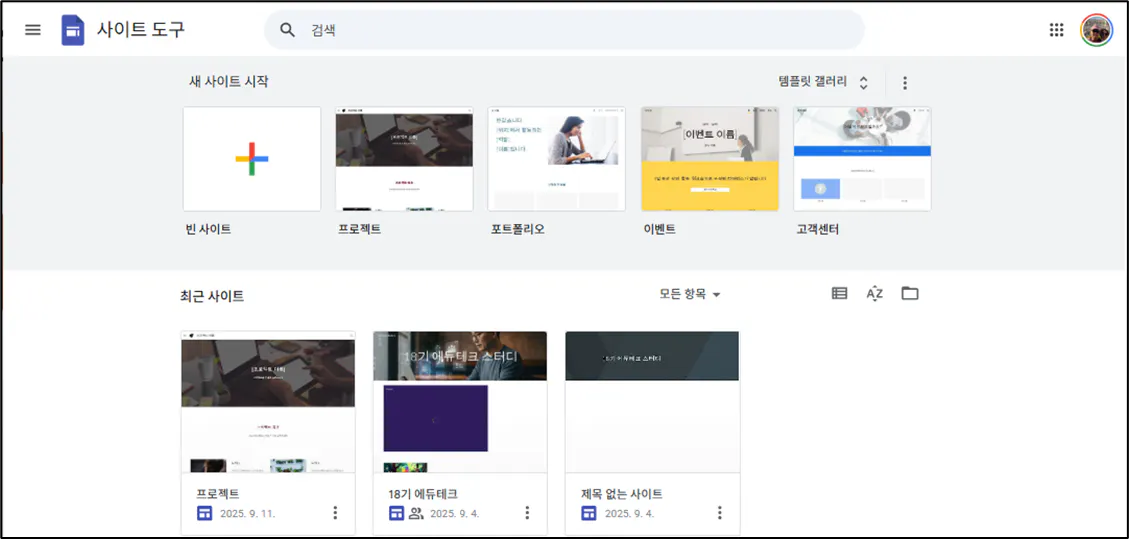Open more options for 제목 없는 사이트

(x=719, y=512)
